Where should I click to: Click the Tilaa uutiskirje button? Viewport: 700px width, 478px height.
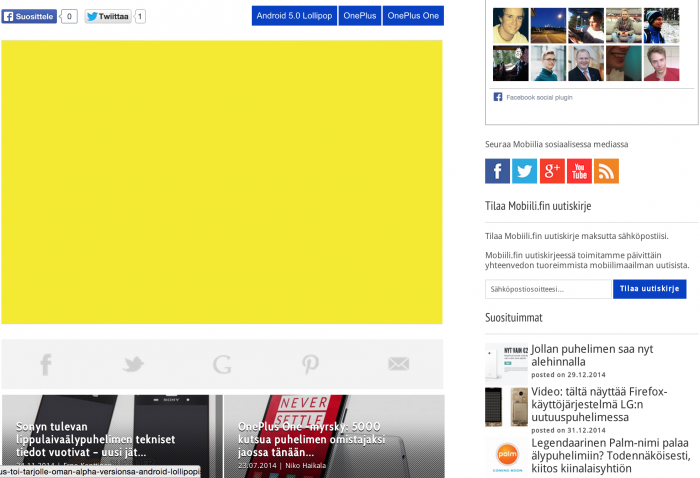(650, 289)
